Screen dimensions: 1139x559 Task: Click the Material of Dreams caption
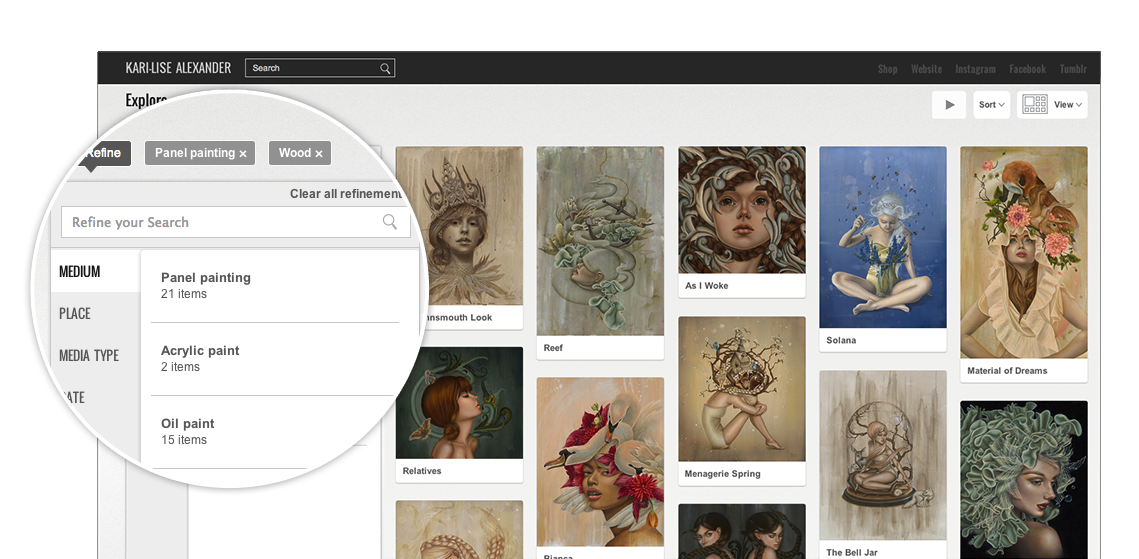[1007, 371]
